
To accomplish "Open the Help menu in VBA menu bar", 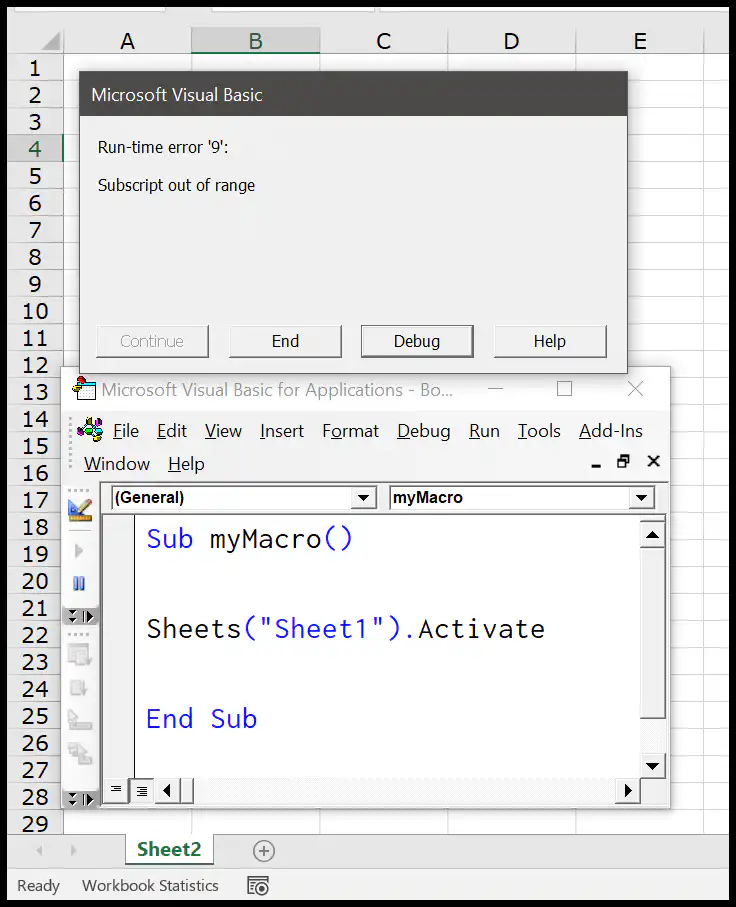I will click(186, 464).
